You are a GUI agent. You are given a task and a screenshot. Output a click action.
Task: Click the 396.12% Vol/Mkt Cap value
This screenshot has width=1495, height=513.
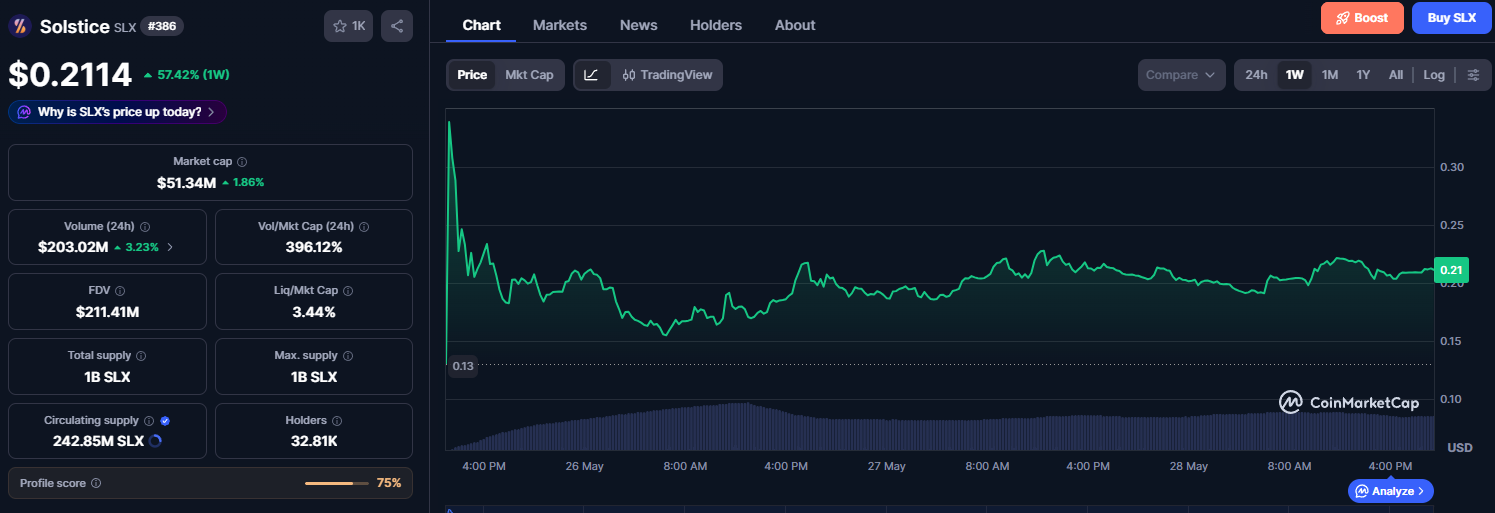[314, 246]
